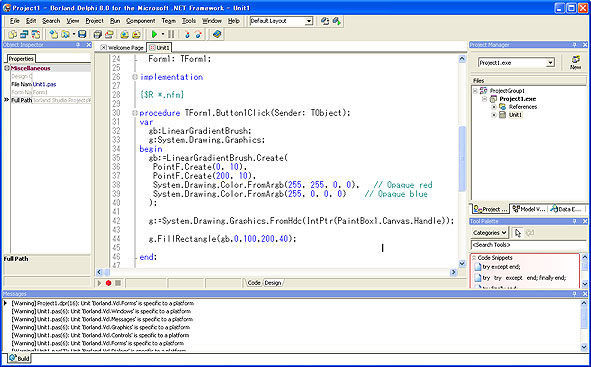Click the View Unit toolbar icon
The image size is (591, 367).
(x=12, y=34)
